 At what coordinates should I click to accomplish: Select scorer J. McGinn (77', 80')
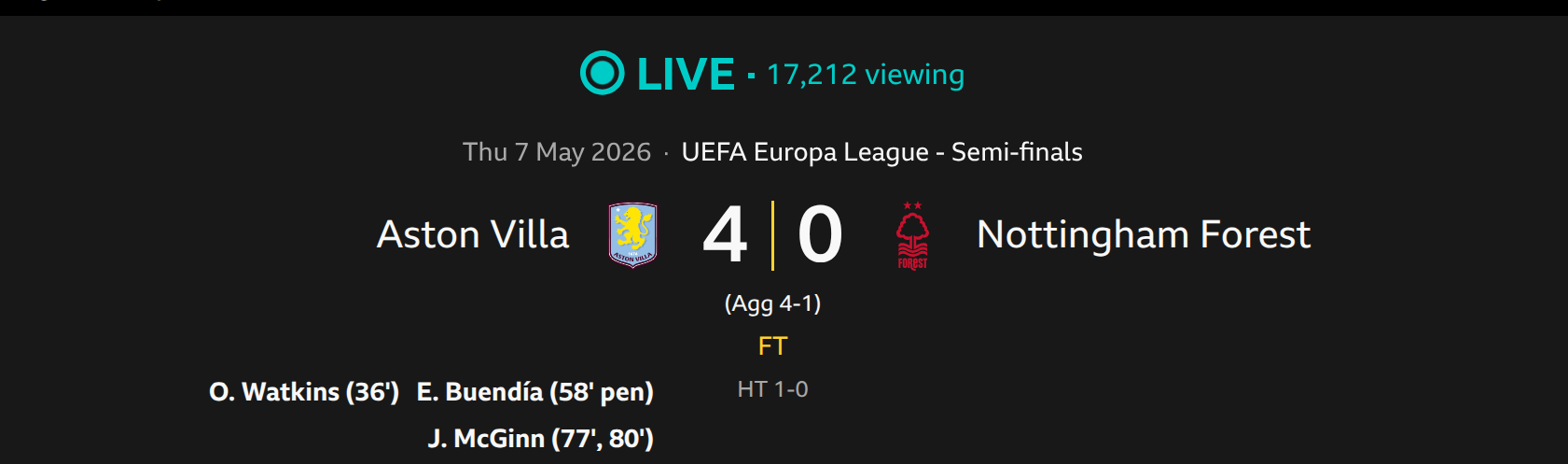541,439
